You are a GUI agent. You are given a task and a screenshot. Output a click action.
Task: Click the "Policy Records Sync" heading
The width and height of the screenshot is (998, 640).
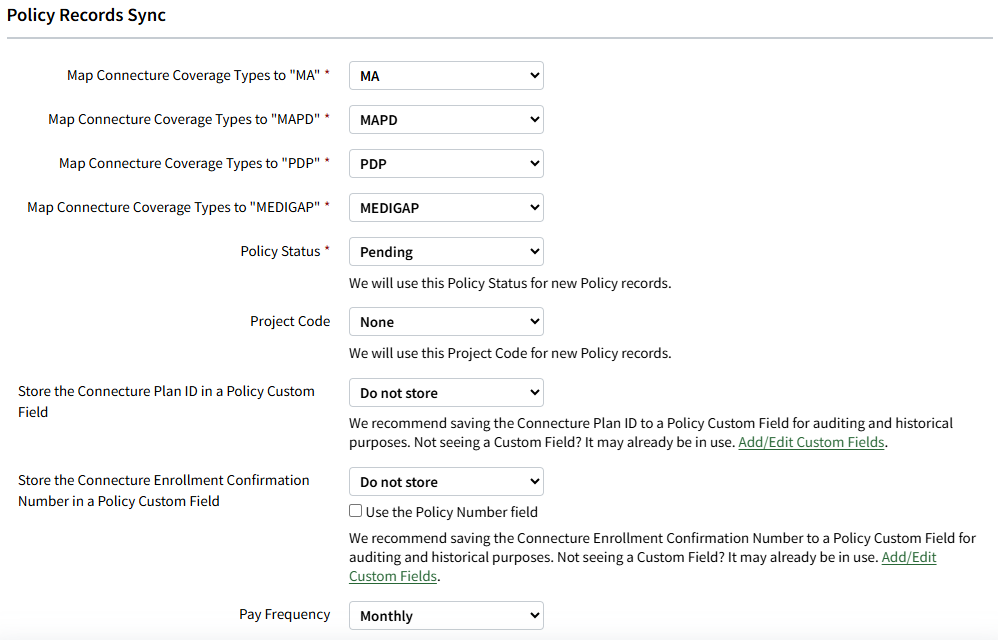pyautogui.click(x=87, y=15)
